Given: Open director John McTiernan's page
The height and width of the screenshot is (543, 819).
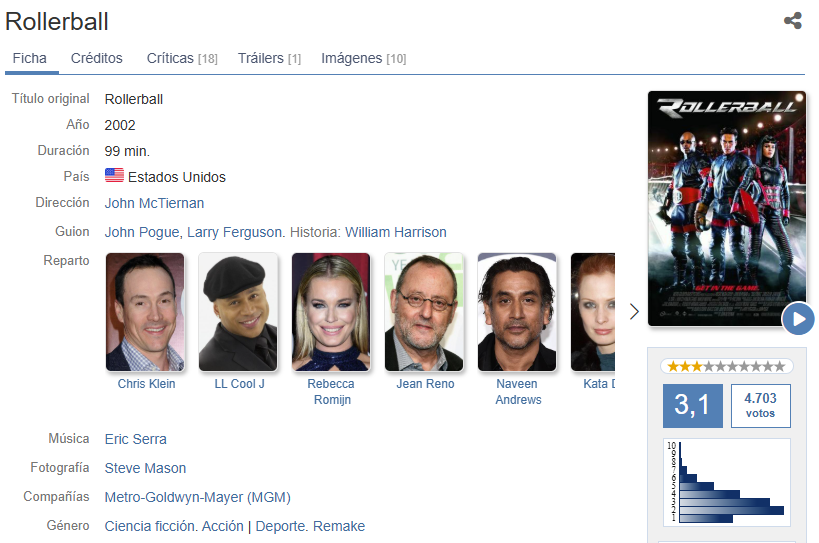Looking at the screenshot, I should pos(154,203).
